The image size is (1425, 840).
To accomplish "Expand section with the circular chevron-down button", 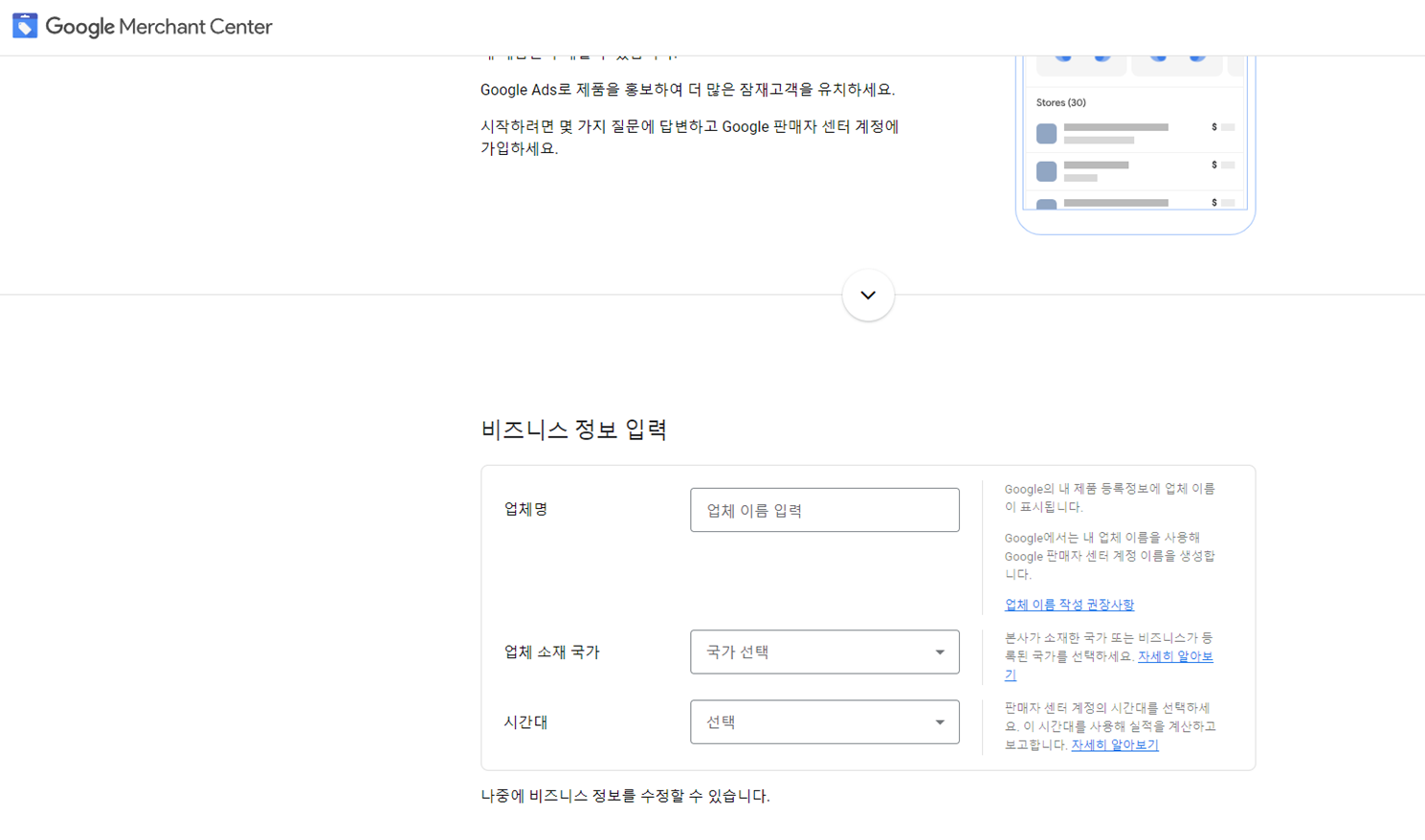I will point(868,296).
